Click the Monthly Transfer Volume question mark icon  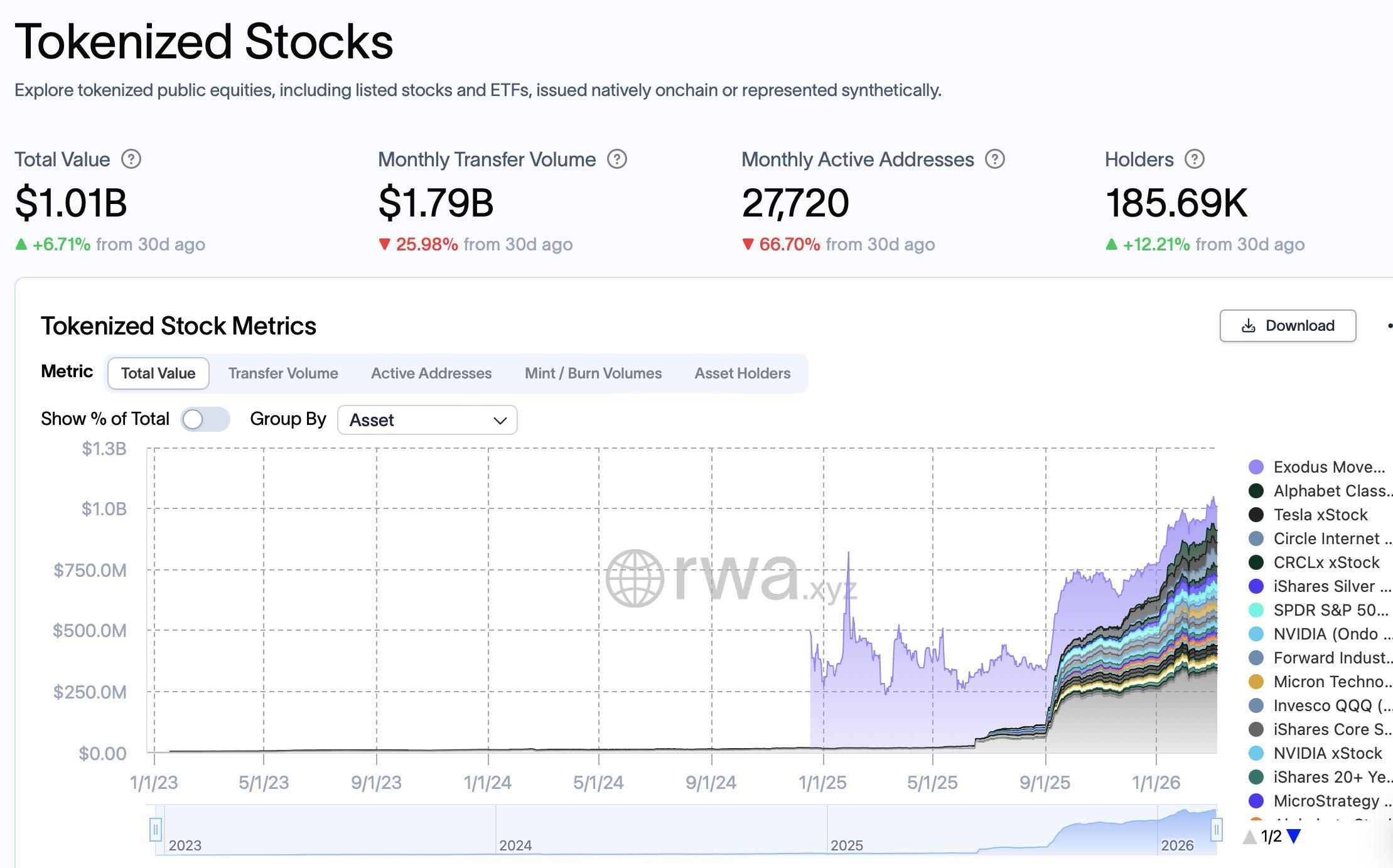pos(616,159)
